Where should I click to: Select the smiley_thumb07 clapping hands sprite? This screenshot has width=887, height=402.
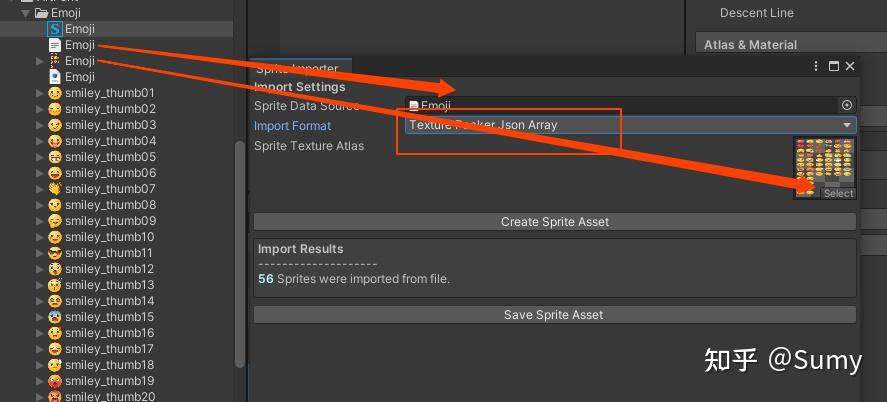55,189
